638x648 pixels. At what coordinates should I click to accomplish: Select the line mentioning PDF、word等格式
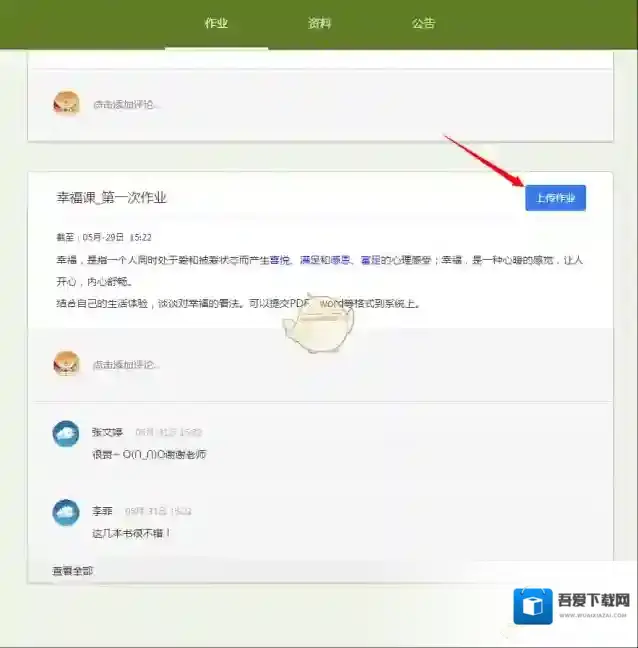238,303
